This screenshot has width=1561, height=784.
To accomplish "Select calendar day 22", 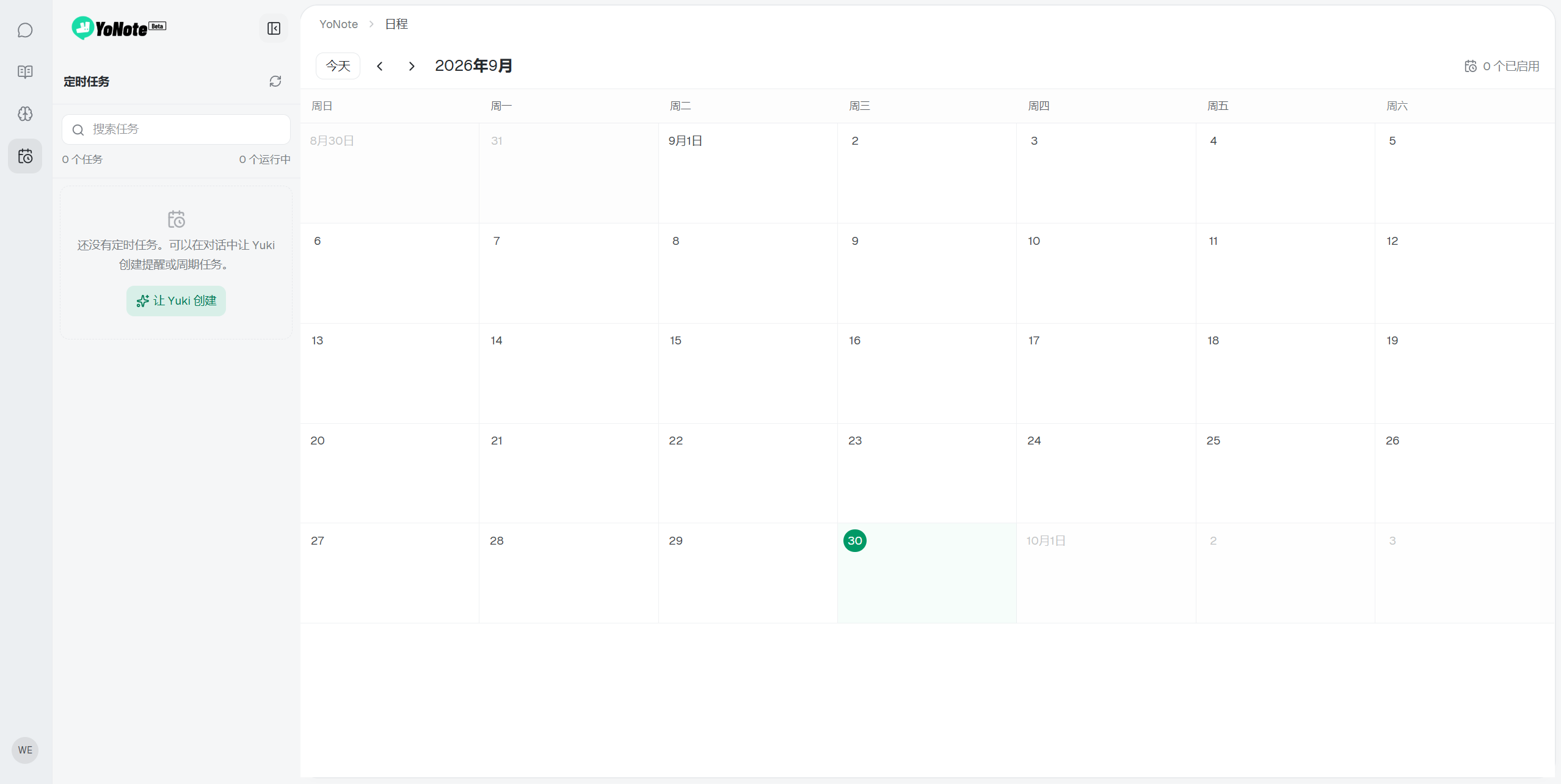I will tap(748, 473).
